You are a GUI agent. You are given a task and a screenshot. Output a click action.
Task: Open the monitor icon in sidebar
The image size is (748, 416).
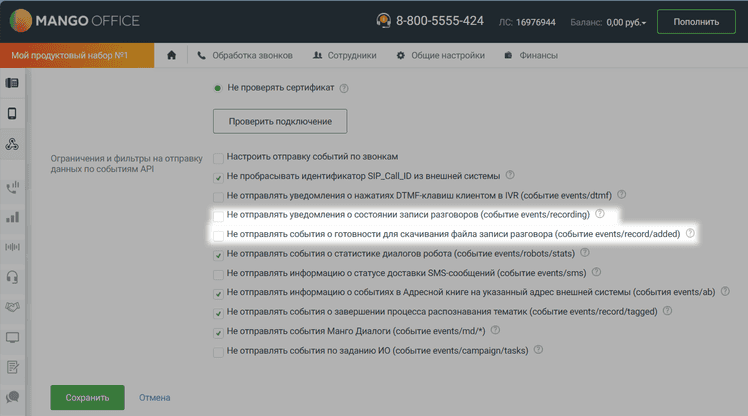click(13, 338)
